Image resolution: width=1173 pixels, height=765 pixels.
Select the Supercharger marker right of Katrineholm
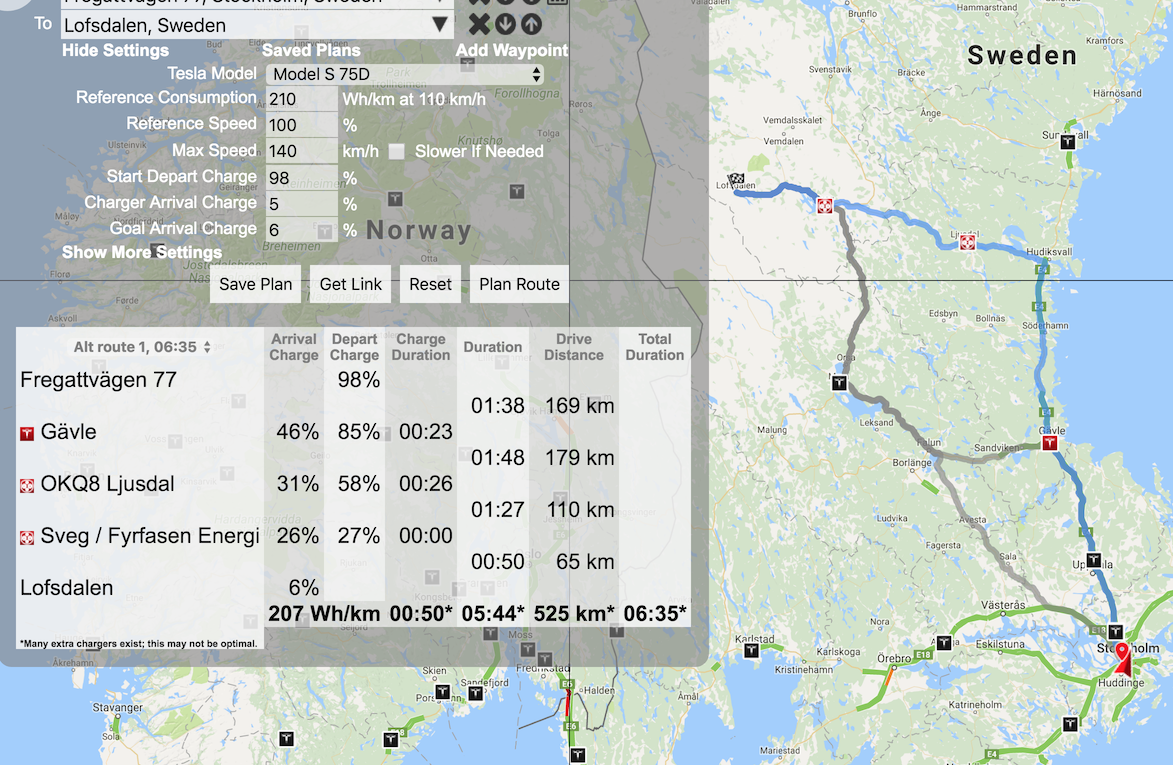[1071, 723]
